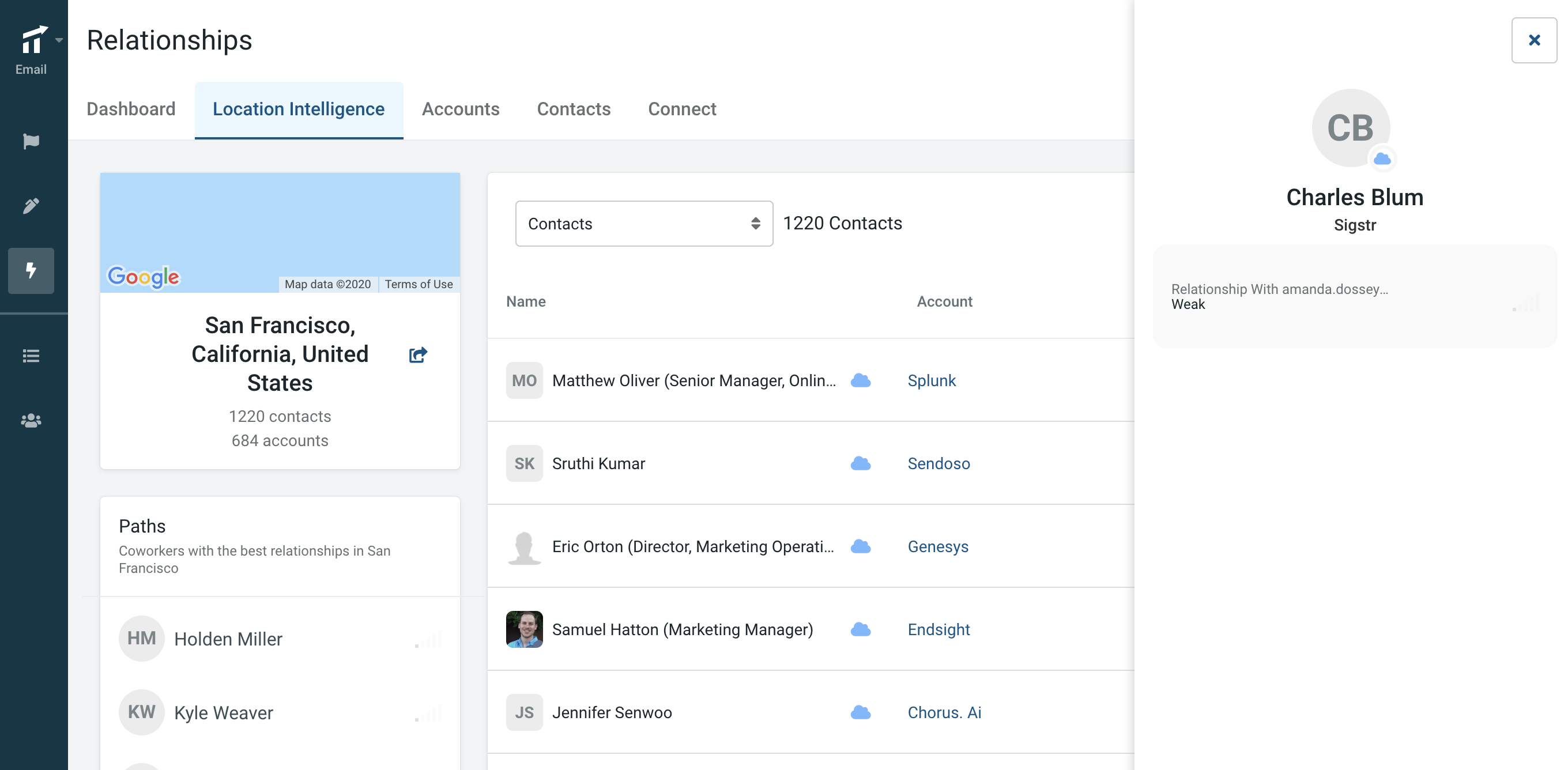Click the MO avatar for Matthew Oliver
Screen dimensions: 1568x770
click(524, 380)
